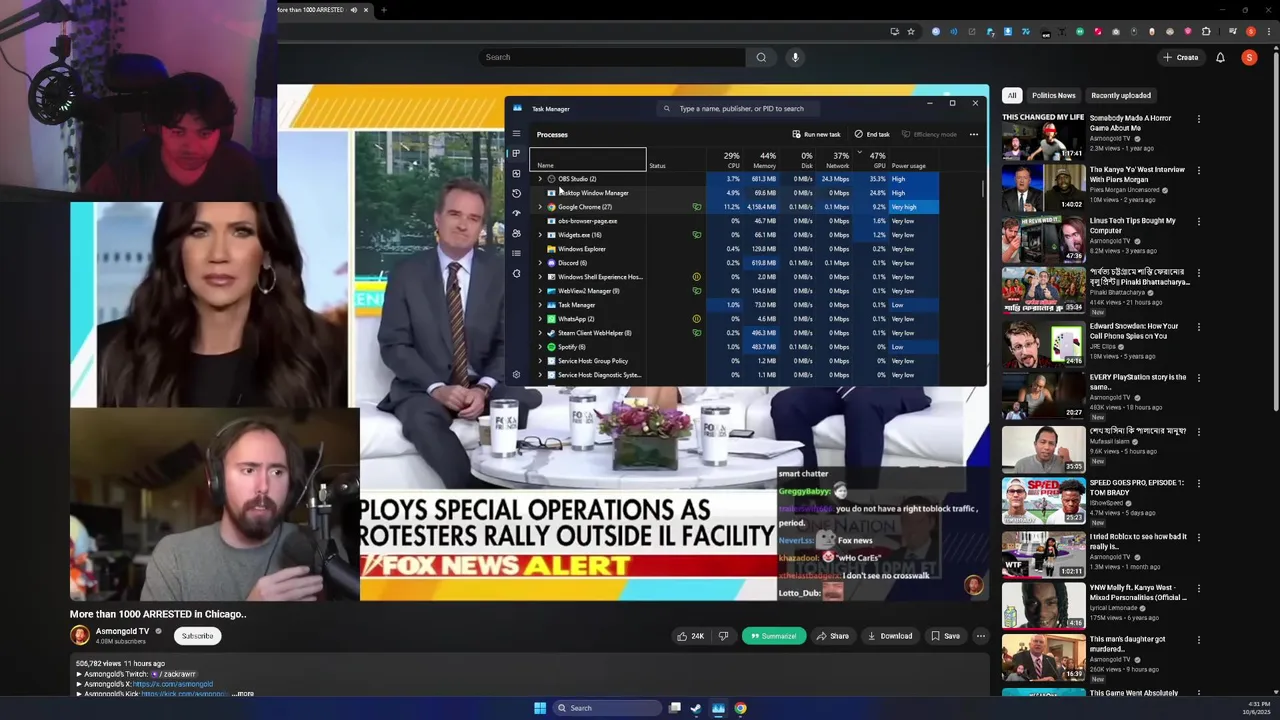Viewport: 1280px width, 720px height.
Task: Open Startup apps page in Task Manager sidebar
Action: (x=516, y=213)
